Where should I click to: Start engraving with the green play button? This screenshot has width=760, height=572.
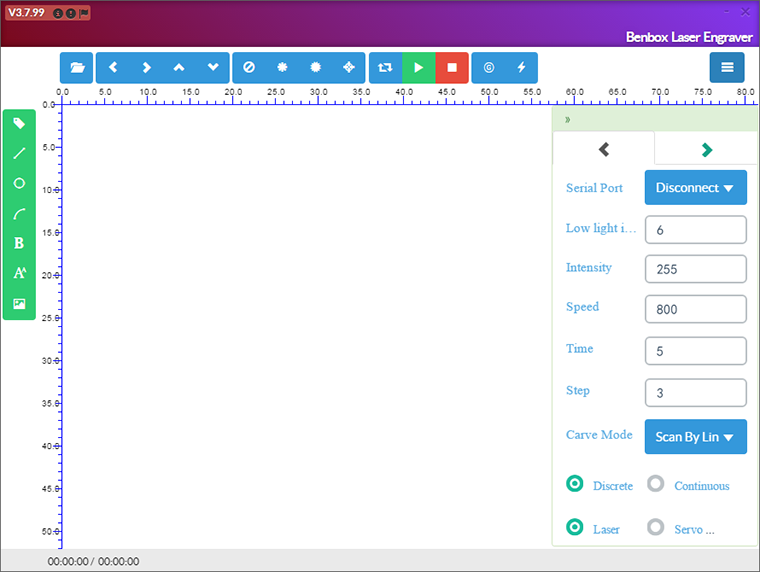click(x=419, y=67)
